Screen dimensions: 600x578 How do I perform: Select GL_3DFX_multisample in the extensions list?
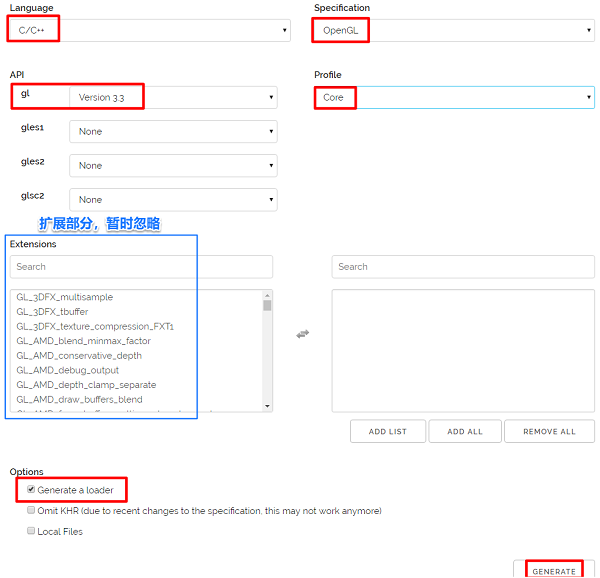point(65,297)
